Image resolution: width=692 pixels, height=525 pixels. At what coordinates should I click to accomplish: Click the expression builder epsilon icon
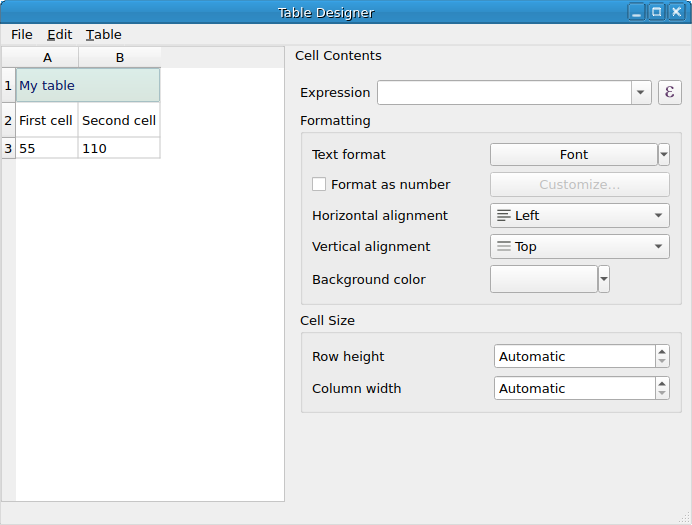669,93
